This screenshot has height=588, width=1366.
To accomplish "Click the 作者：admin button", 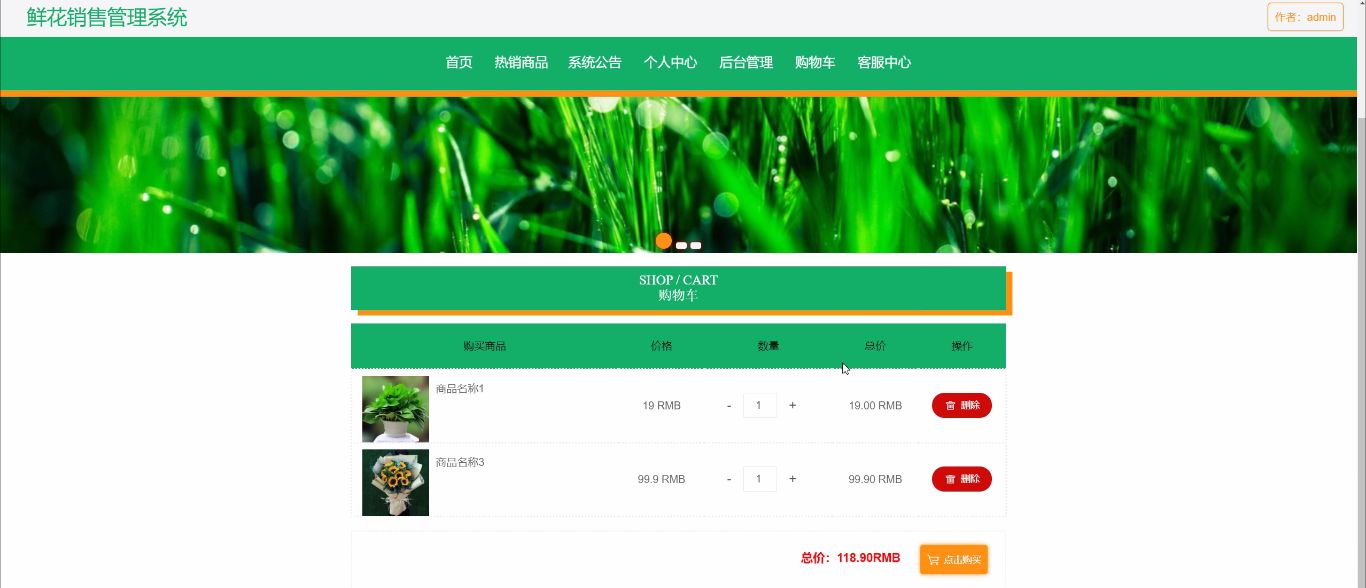I will click(1305, 17).
